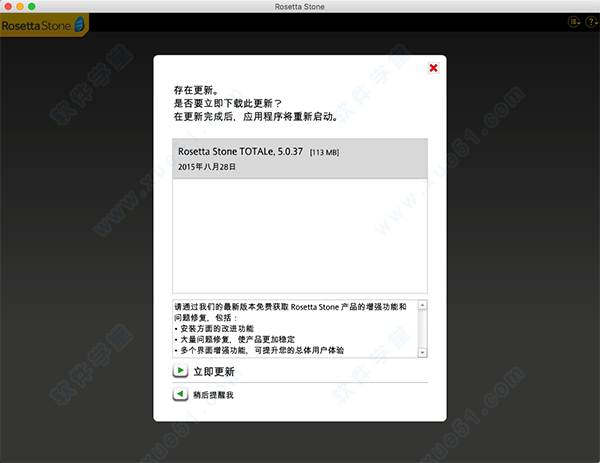Click the red macOS close window button
Screen dimensions: 600x463
[x=8, y=6]
